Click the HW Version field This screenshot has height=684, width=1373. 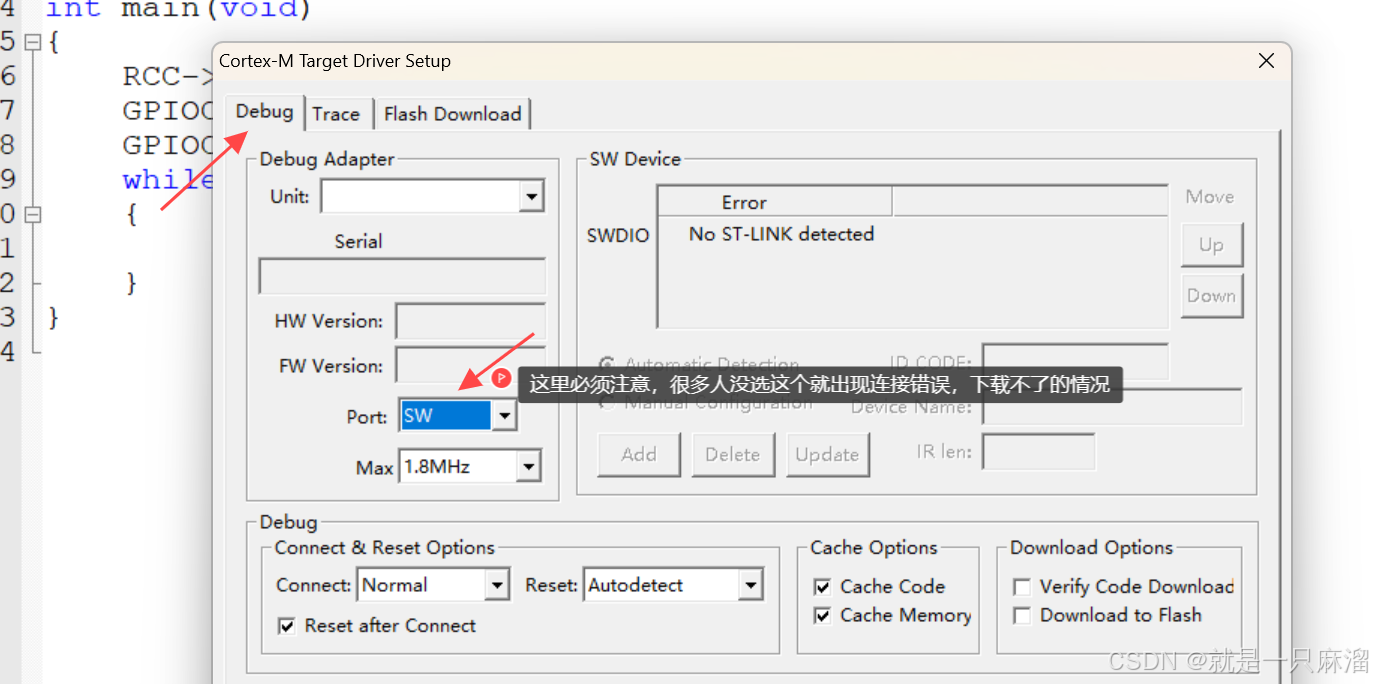[x=470, y=321]
